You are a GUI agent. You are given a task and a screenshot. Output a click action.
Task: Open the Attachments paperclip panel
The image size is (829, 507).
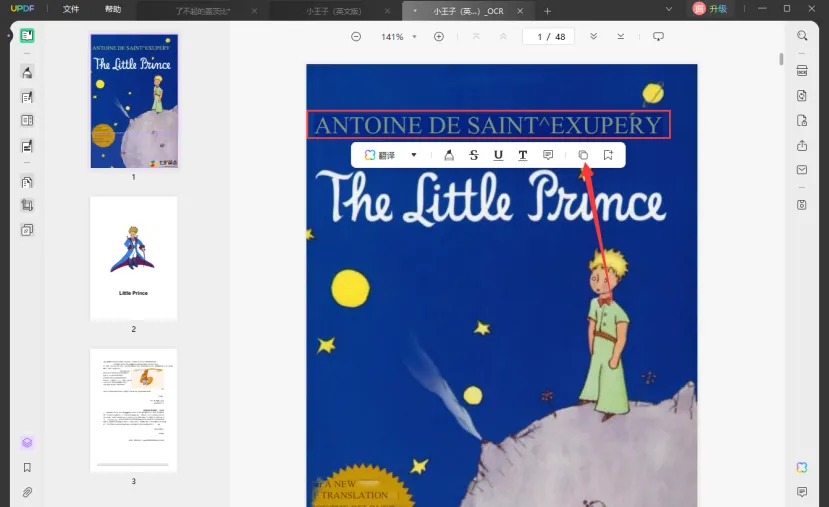[x=27, y=492]
